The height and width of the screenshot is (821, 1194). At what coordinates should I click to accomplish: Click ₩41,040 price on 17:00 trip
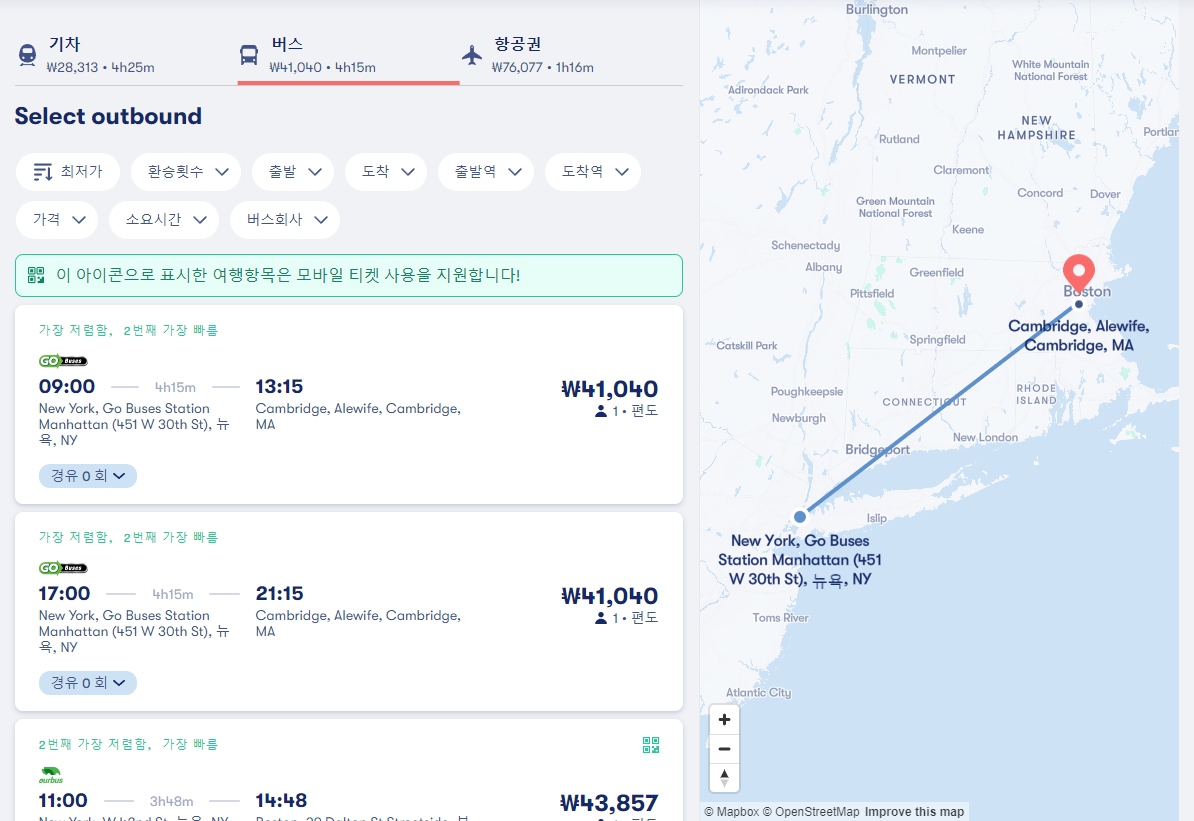[x=610, y=596]
